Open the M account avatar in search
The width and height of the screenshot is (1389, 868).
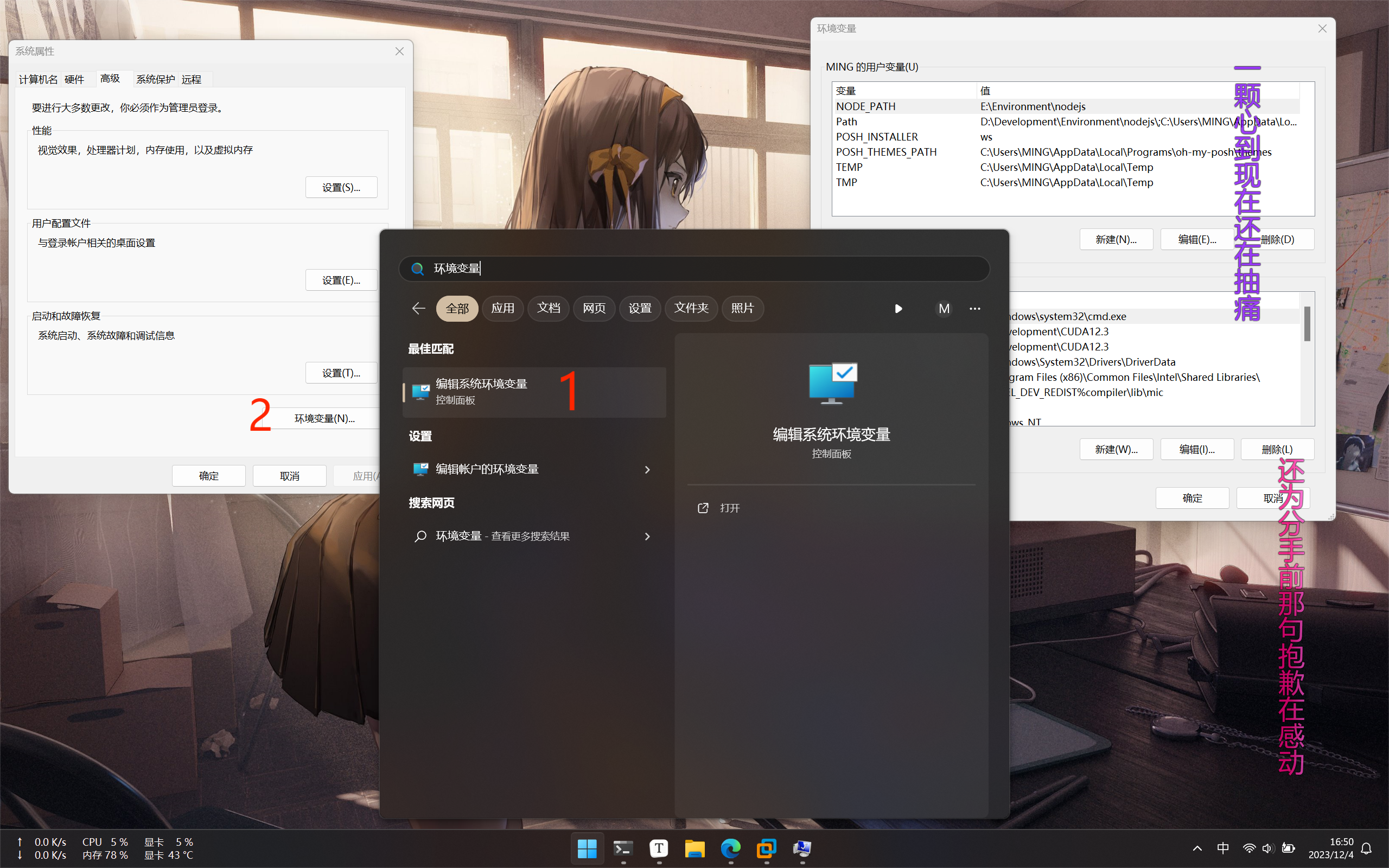(x=944, y=308)
